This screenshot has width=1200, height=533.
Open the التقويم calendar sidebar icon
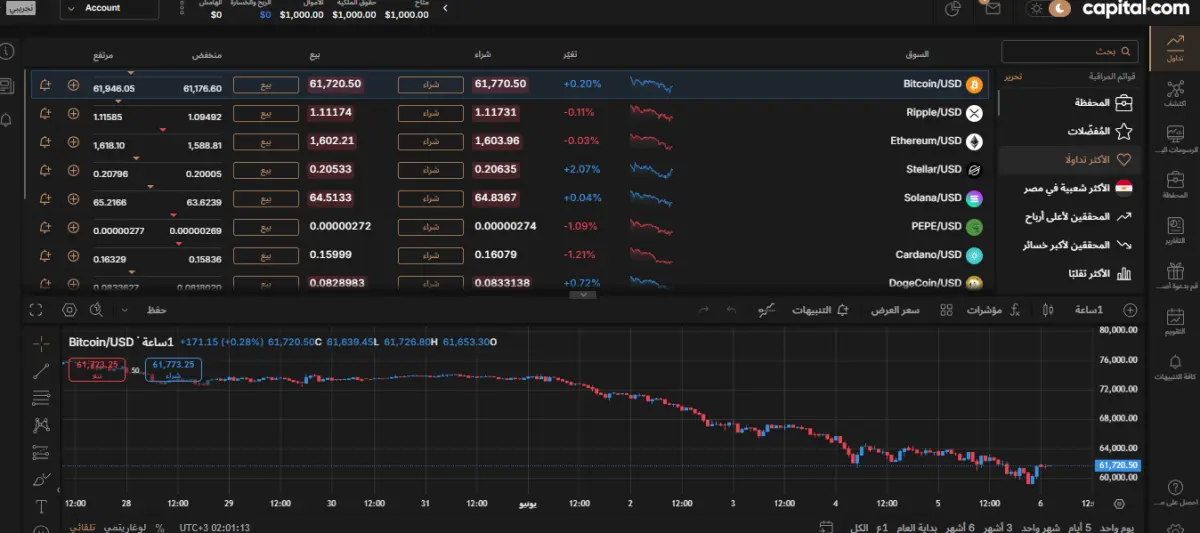coord(1174,321)
